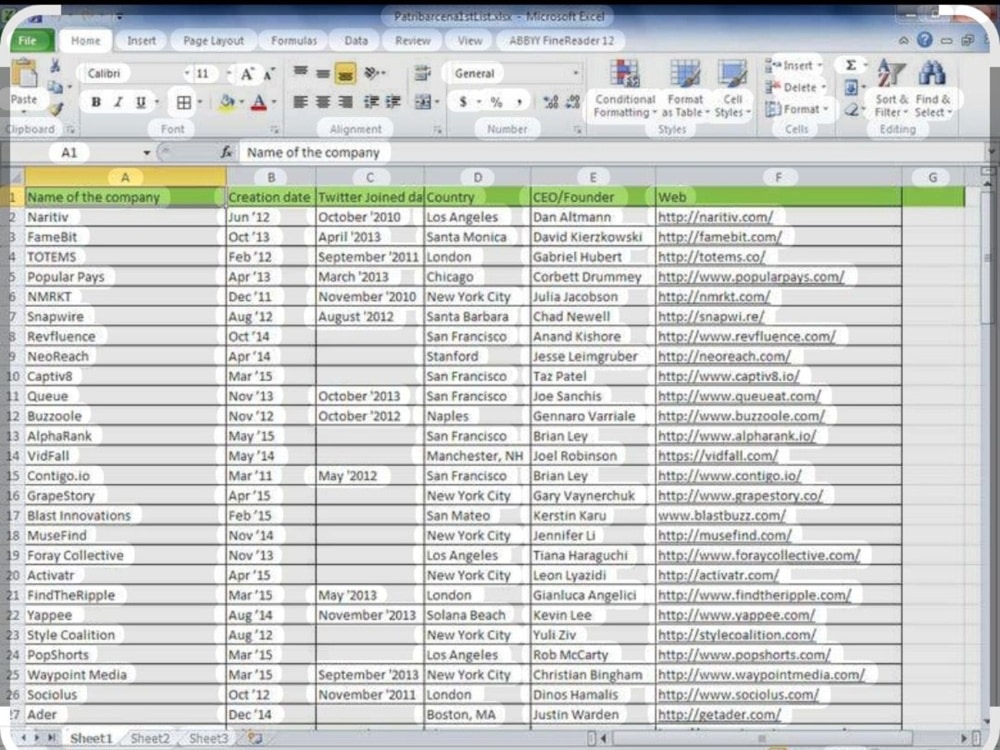Open the General number format dropdown
1000x750 pixels.
[575, 73]
